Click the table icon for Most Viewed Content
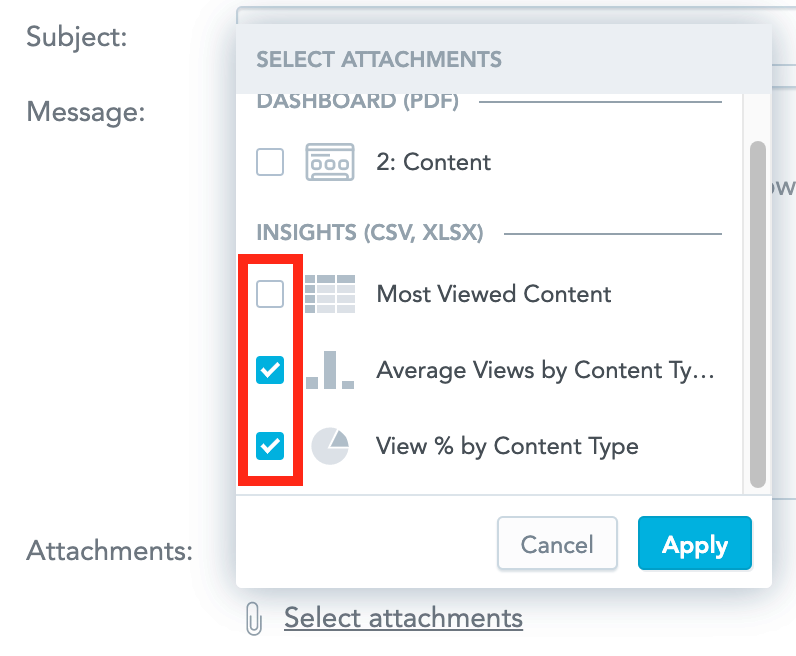This screenshot has width=796, height=656. tap(330, 294)
